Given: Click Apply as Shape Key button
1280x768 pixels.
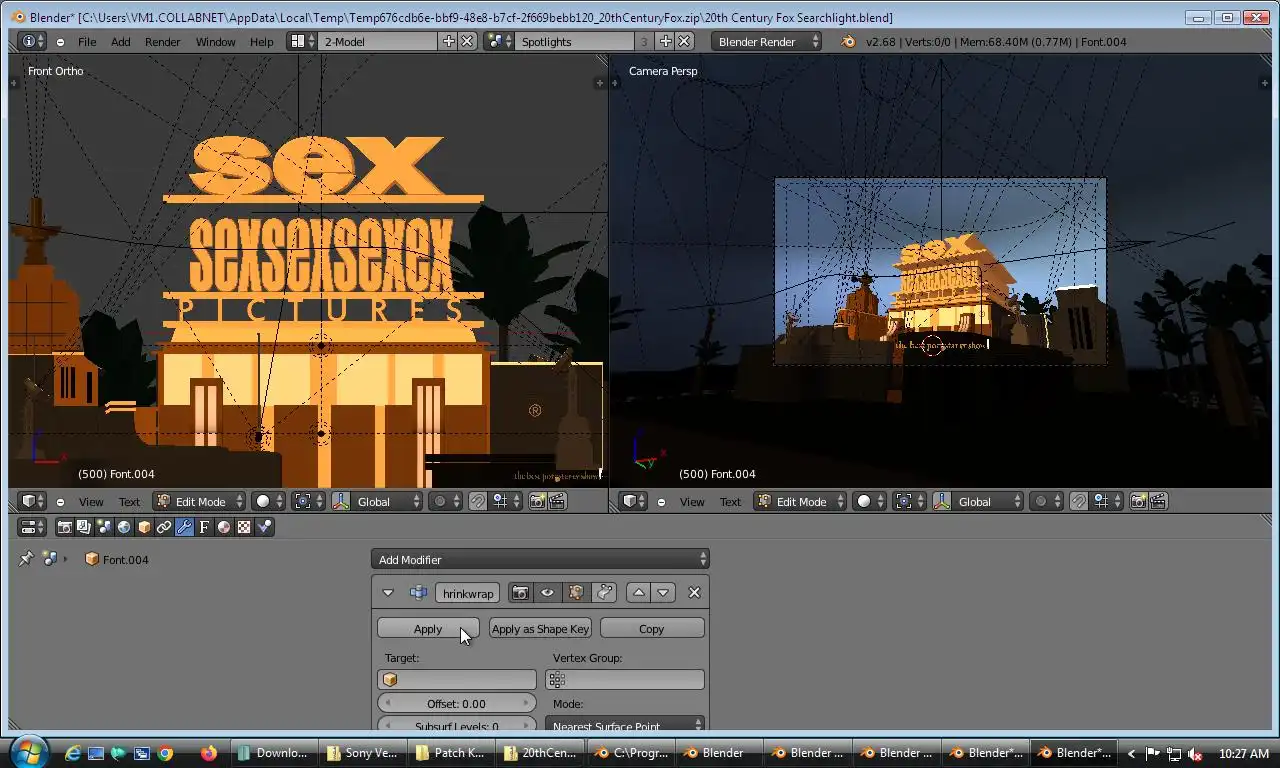Looking at the screenshot, I should click(540, 628).
